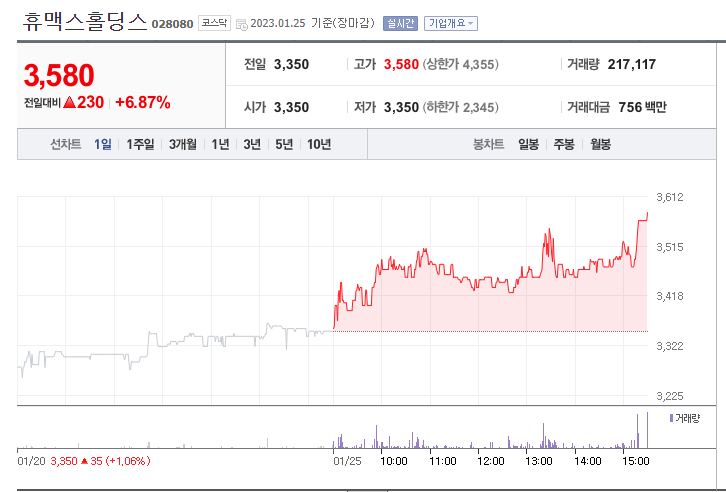Screen dimensions: 726x492
Task: Click the 3,225 y-axis label
Action: 670,396
